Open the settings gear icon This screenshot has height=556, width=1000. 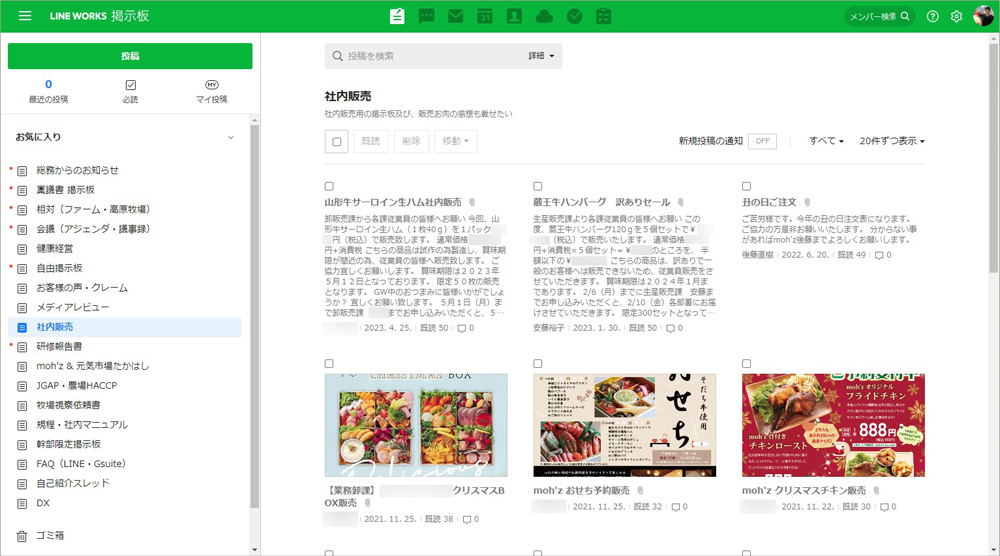tap(956, 16)
